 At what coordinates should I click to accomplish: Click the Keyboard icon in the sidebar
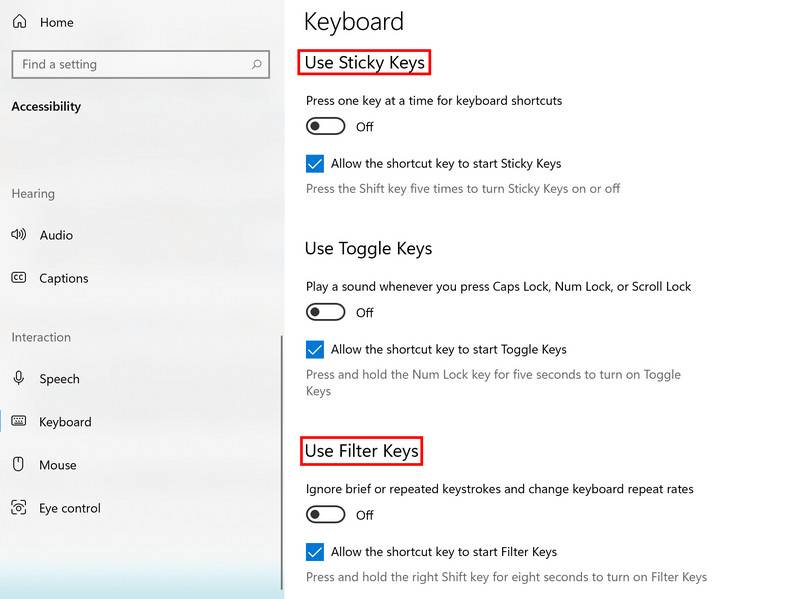click(17, 422)
